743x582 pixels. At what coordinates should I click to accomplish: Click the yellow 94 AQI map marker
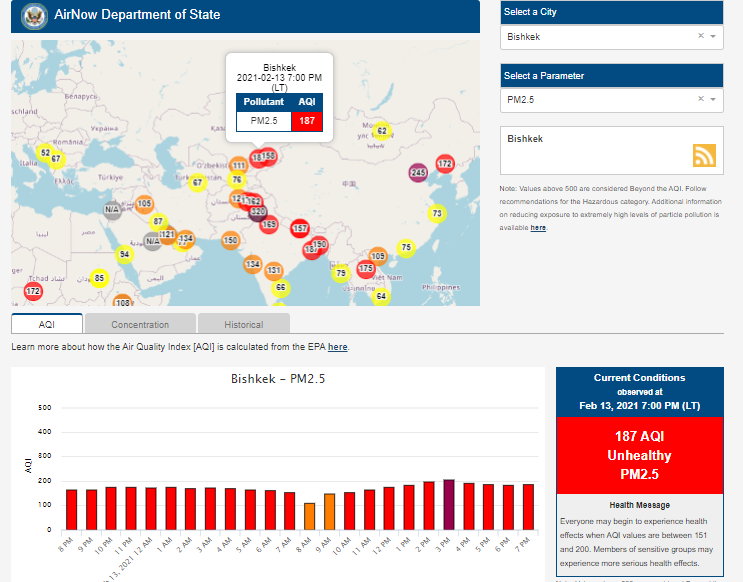coord(124,254)
